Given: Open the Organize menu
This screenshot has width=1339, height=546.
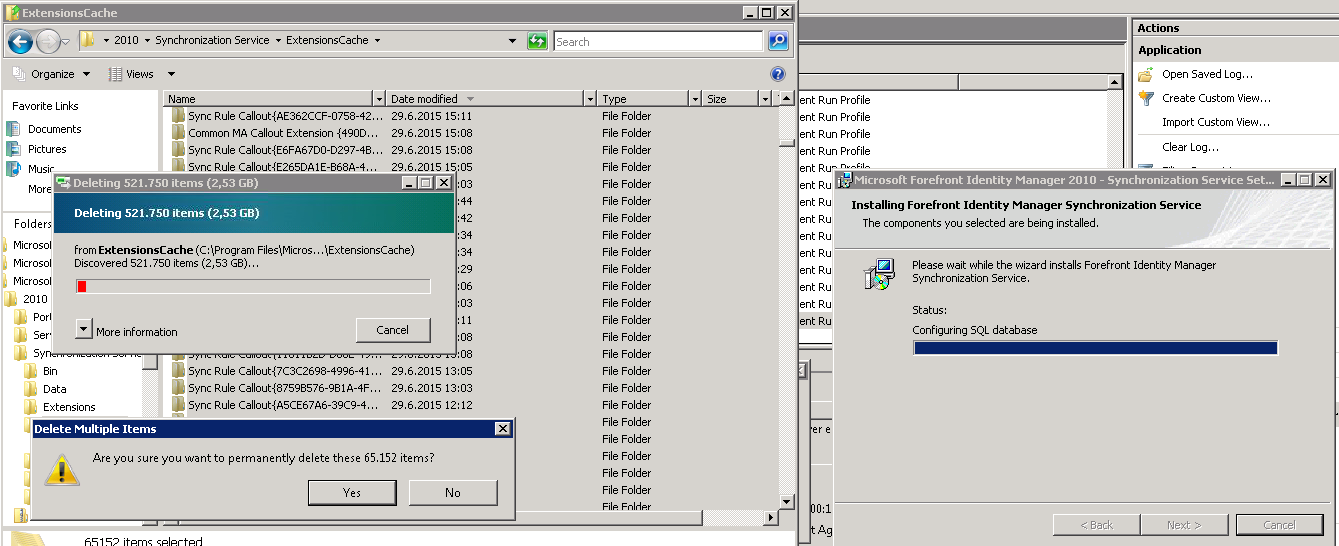Looking at the screenshot, I should click(51, 74).
